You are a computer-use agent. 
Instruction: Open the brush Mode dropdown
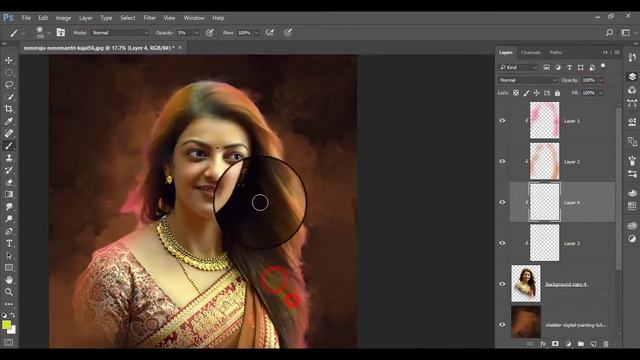click(x=120, y=33)
